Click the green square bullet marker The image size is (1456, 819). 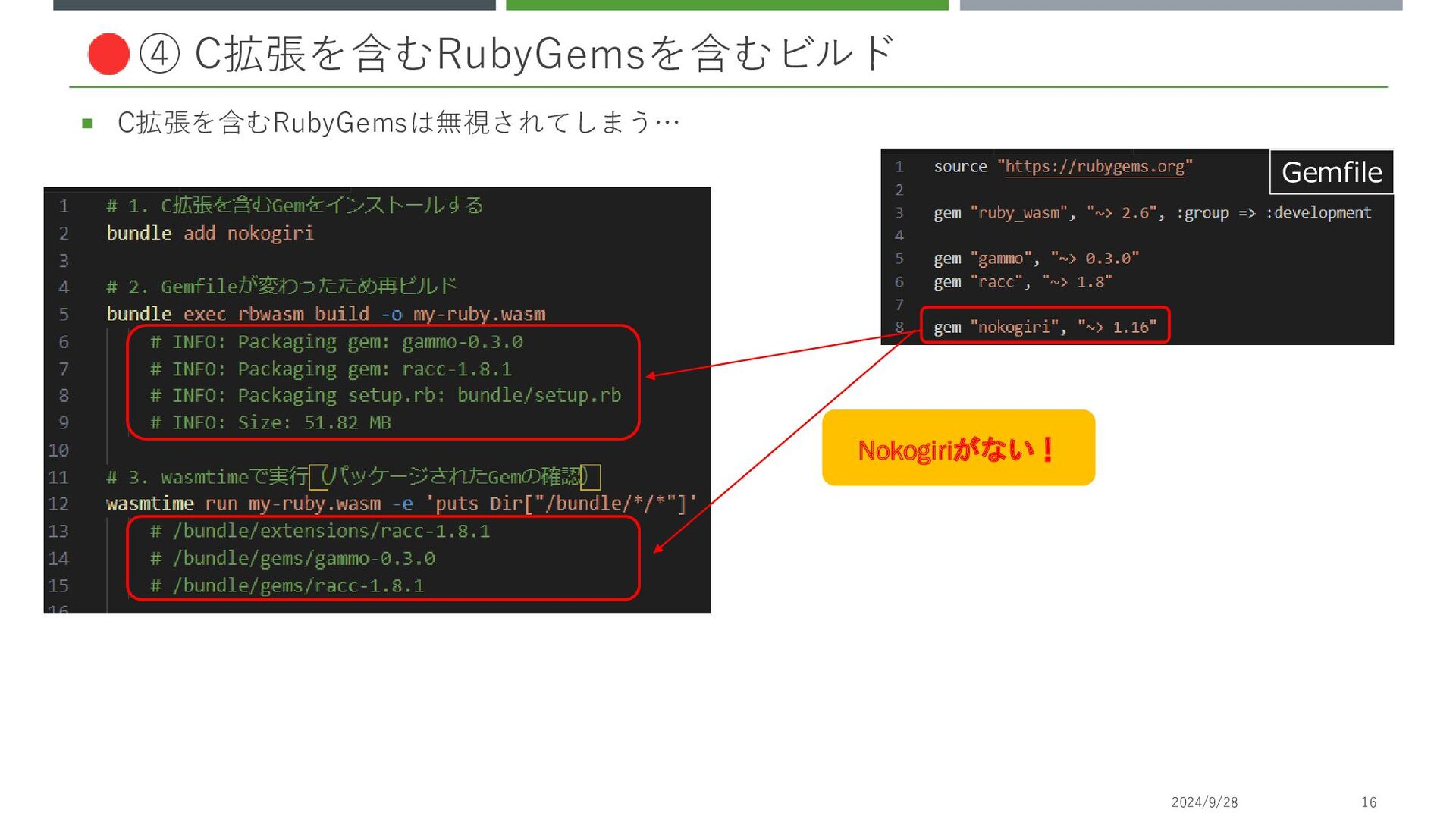click(x=87, y=123)
